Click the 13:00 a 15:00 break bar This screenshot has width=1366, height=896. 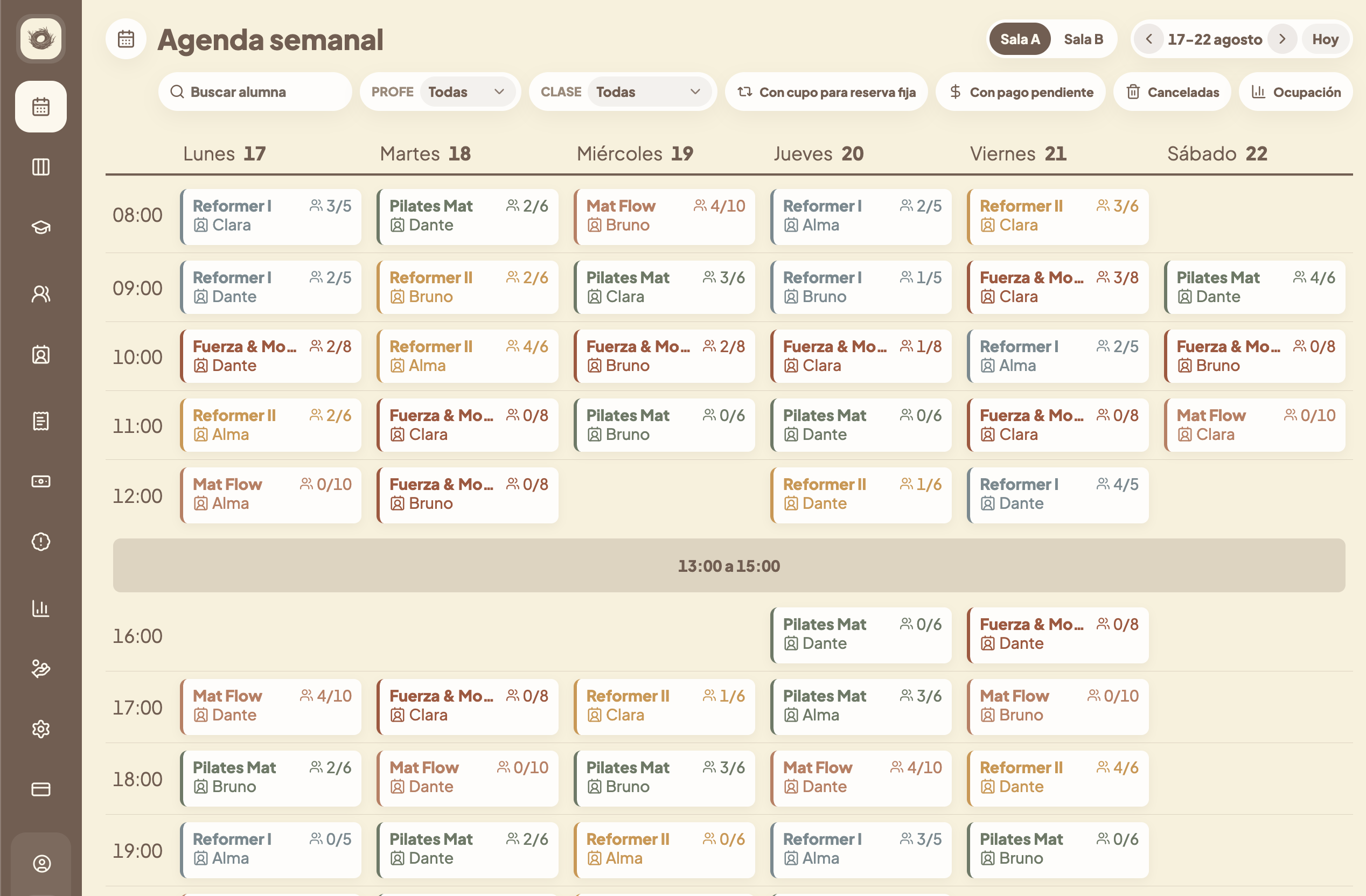[x=729, y=565]
